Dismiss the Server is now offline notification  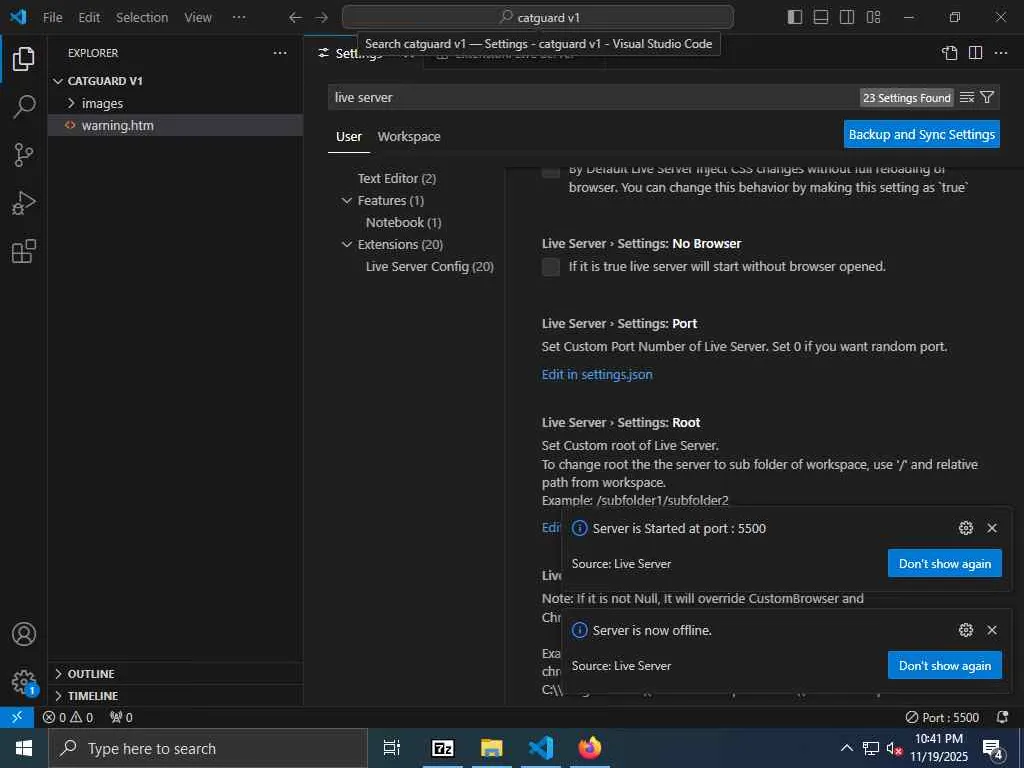point(992,630)
